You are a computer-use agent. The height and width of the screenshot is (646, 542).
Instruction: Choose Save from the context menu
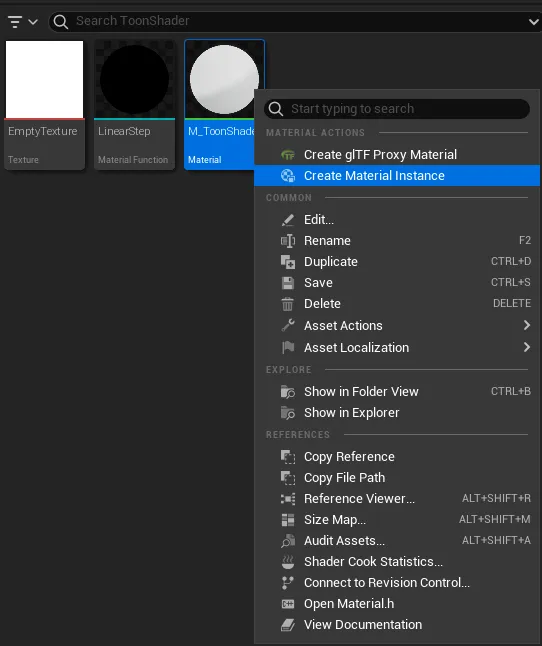pos(397,283)
